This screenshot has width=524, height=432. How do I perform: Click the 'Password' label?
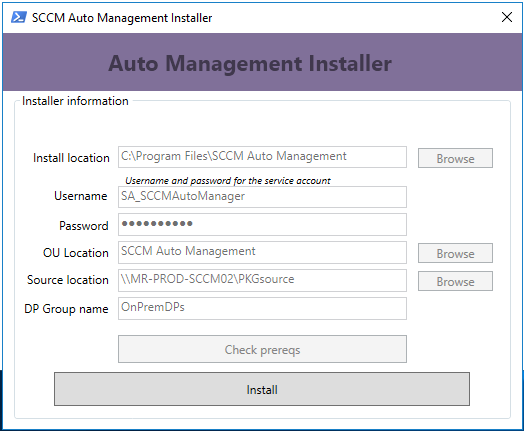pyautogui.click(x=84, y=226)
